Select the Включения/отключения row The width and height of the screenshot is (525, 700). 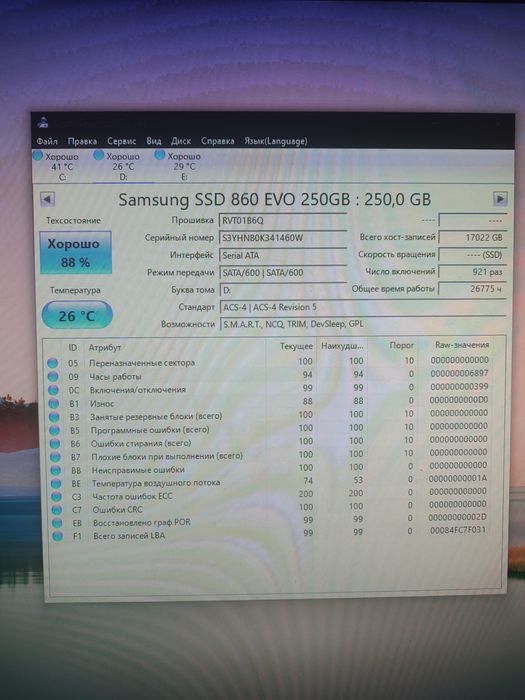pyautogui.click(x=269, y=388)
